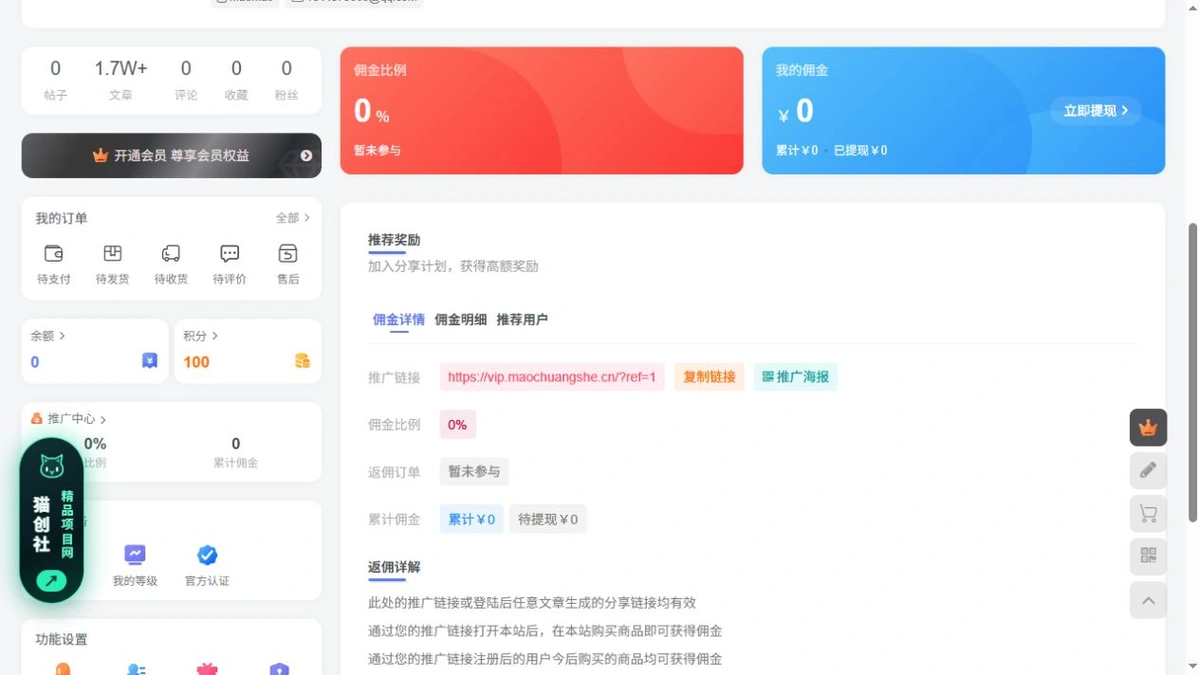Open the 待发货 pending shipment icon
Image resolution: width=1200 pixels, height=675 pixels.
tap(112, 254)
